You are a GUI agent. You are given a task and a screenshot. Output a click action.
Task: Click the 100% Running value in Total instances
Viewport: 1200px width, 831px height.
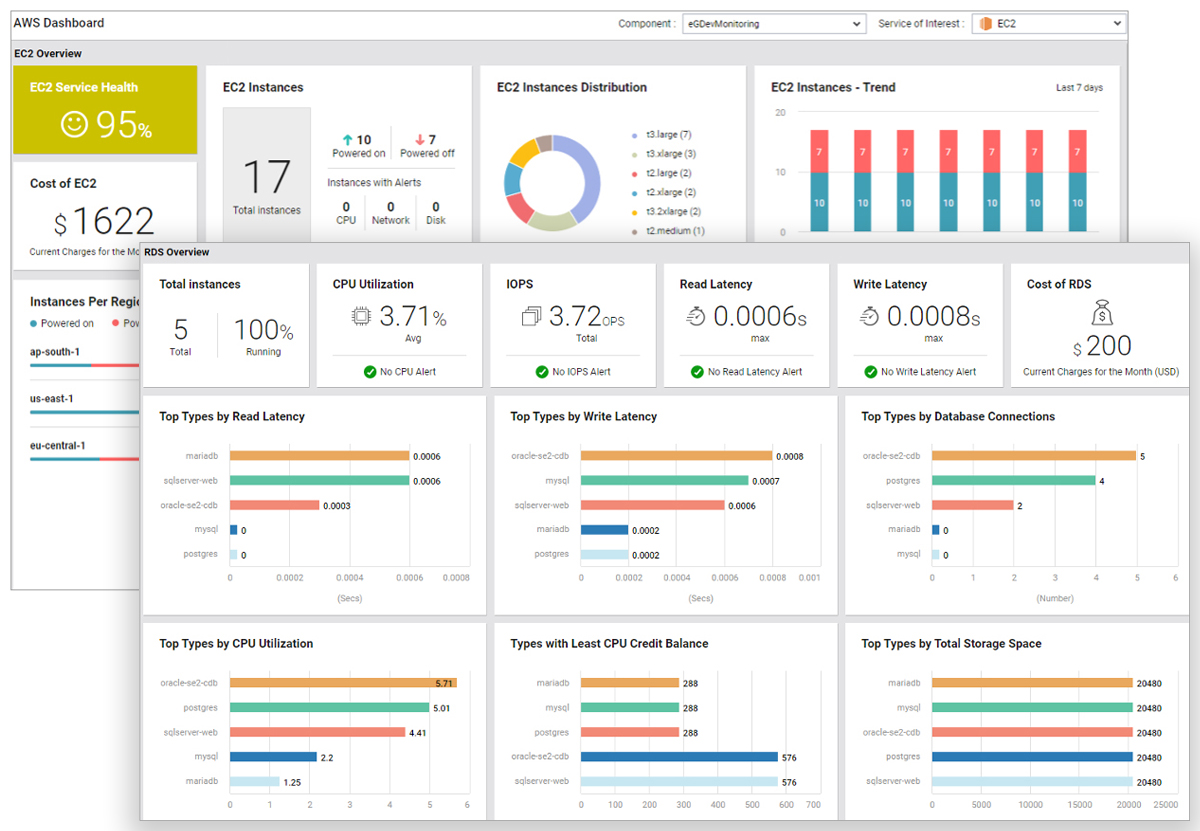pos(264,330)
